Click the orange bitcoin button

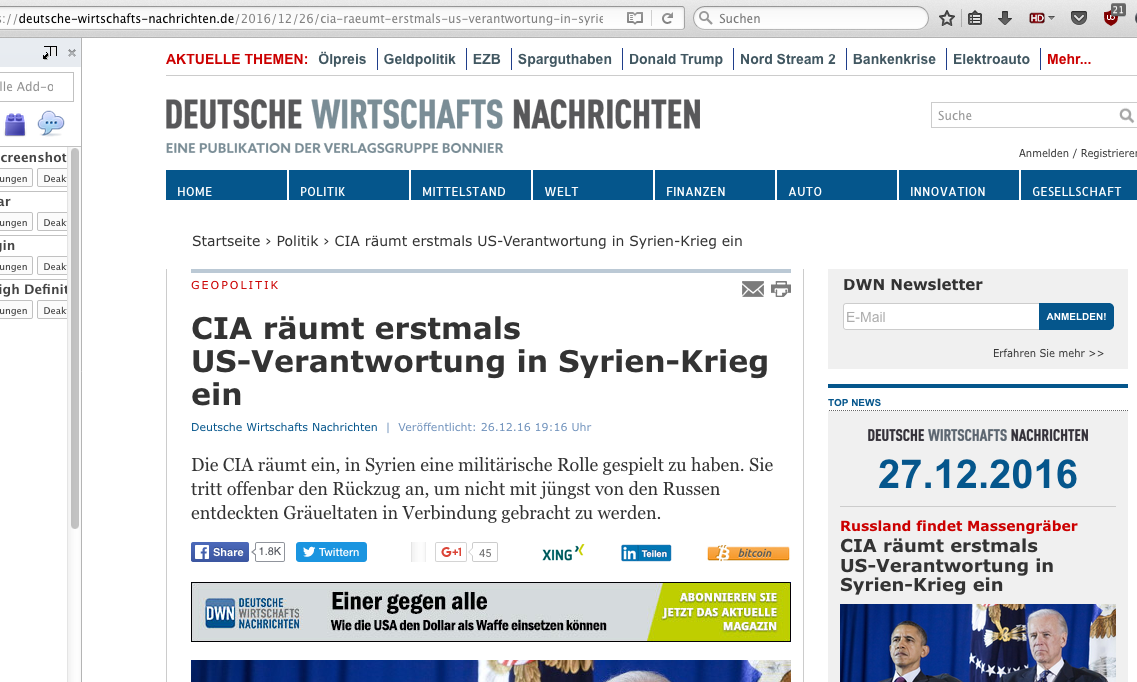[x=748, y=553]
